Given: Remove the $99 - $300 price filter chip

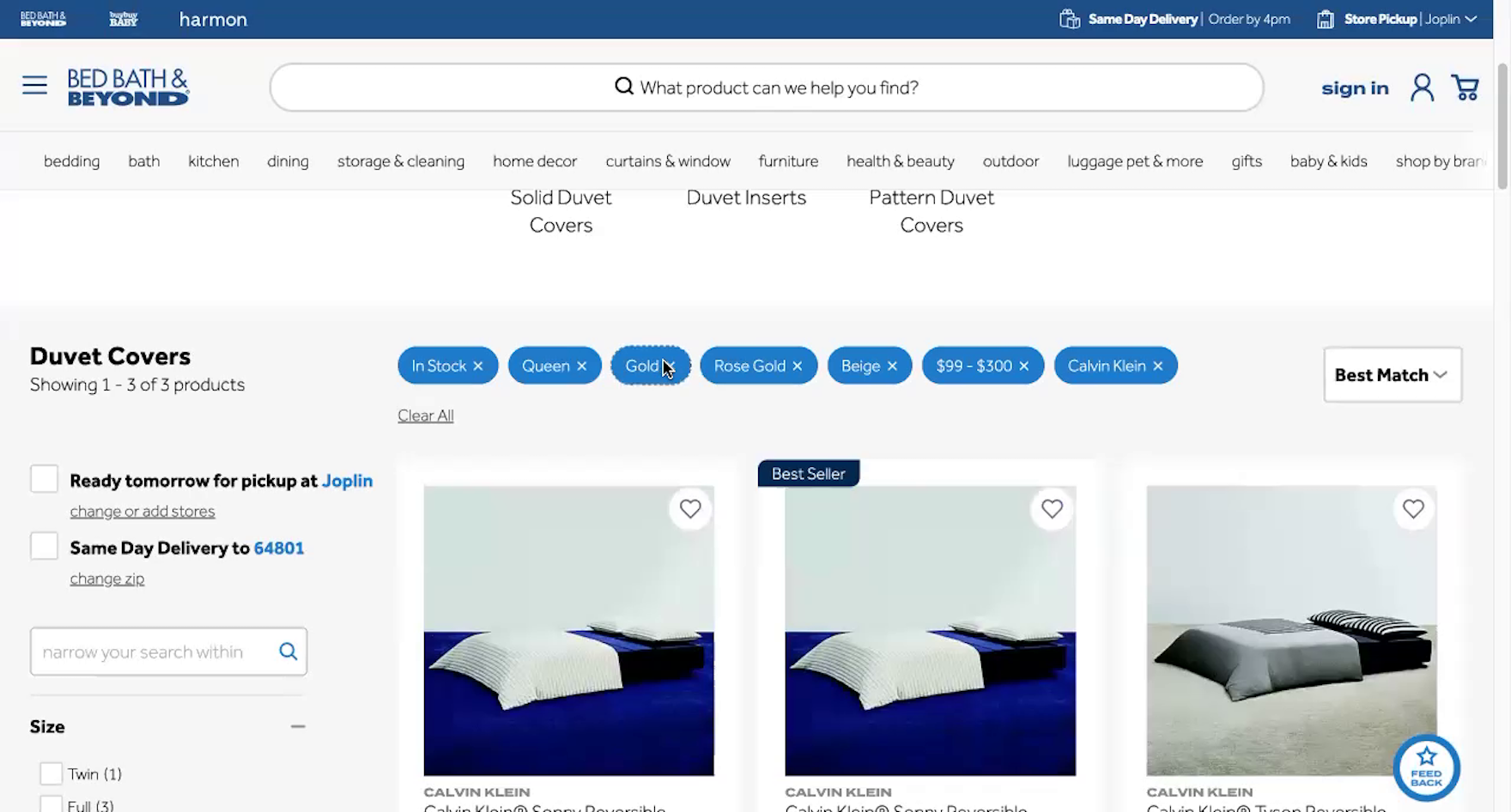Looking at the screenshot, I should (1024, 366).
